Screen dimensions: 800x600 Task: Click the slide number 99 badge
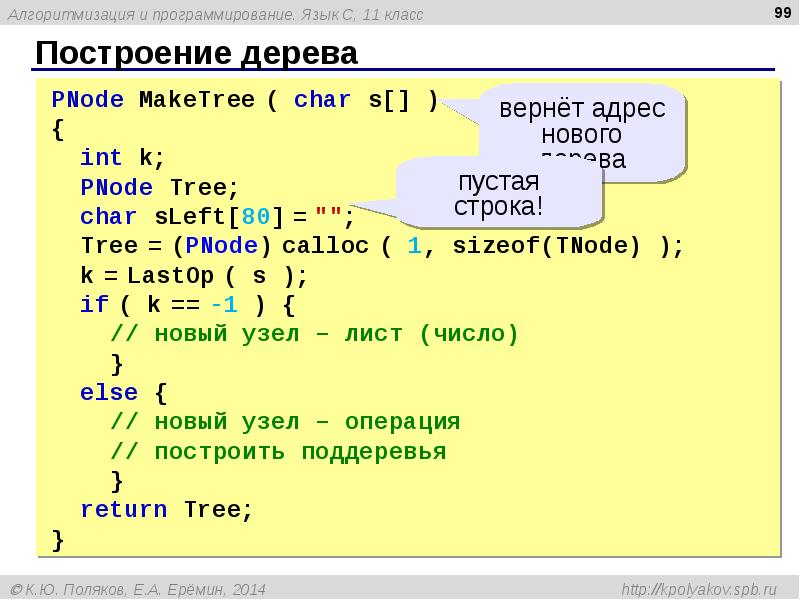[779, 12]
